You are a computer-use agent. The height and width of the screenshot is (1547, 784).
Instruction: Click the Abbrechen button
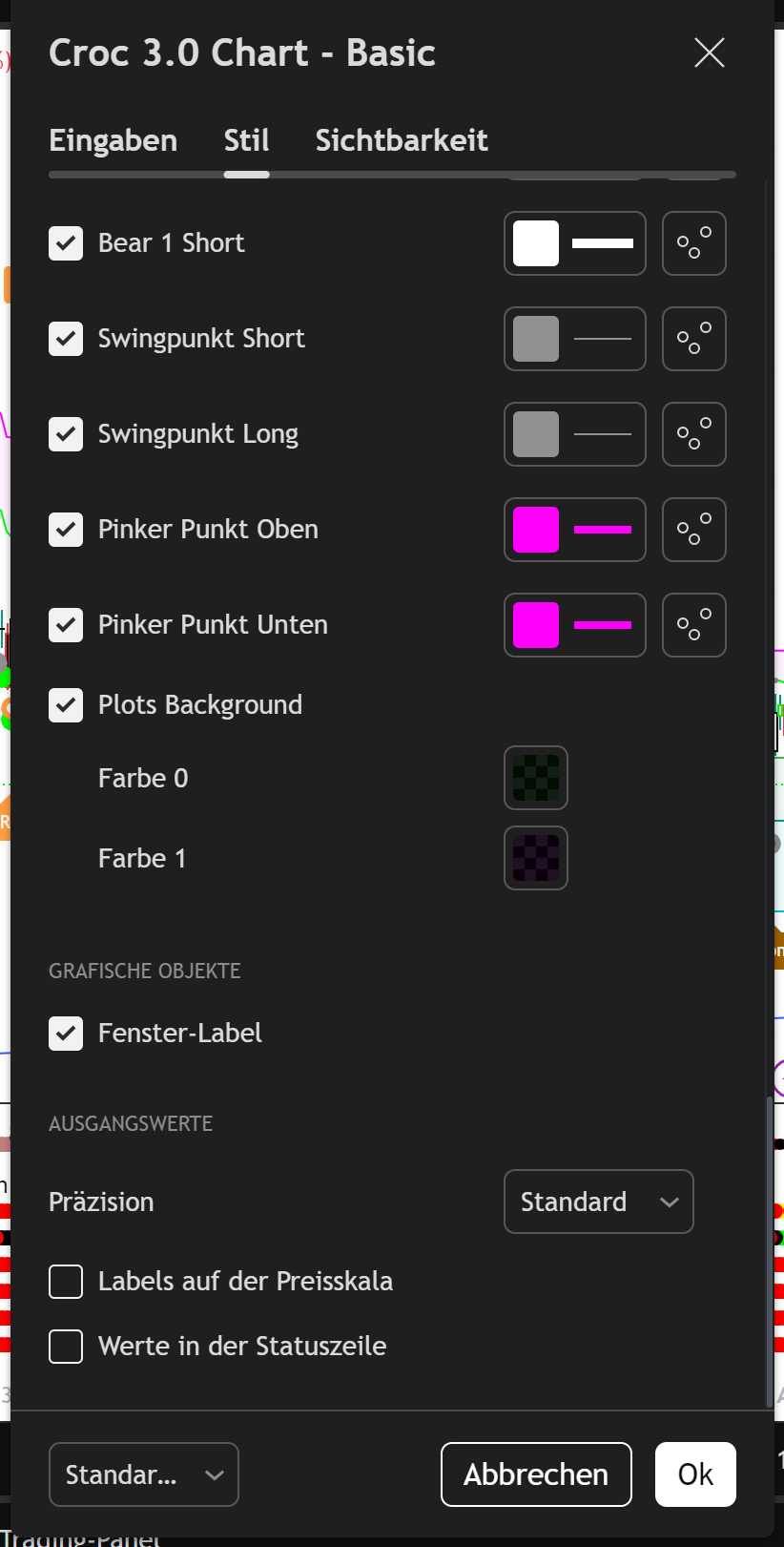pos(536,1474)
